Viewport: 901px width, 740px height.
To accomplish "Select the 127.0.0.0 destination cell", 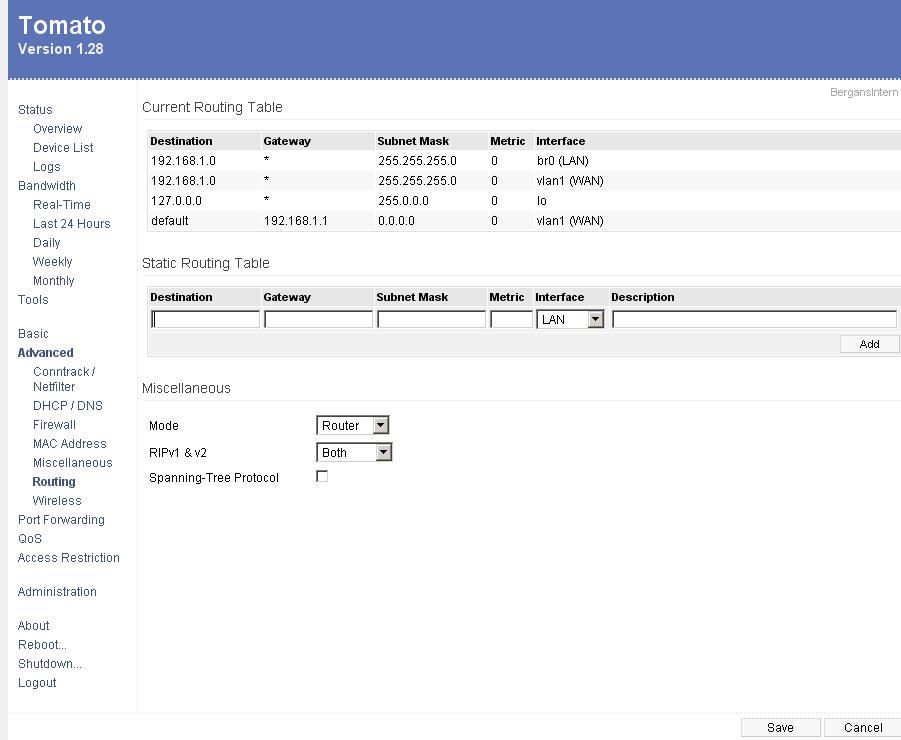I will 176,201.
